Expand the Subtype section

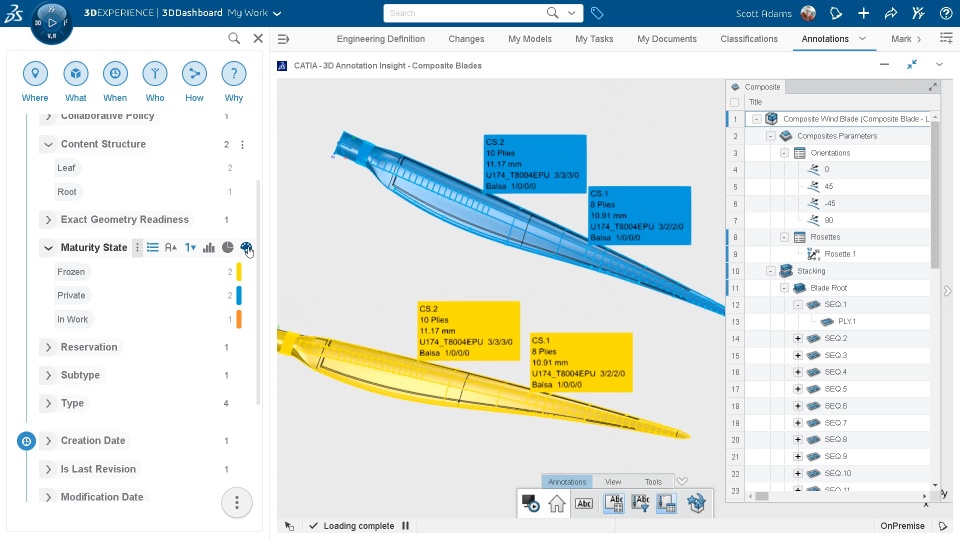tap(48, 375)
